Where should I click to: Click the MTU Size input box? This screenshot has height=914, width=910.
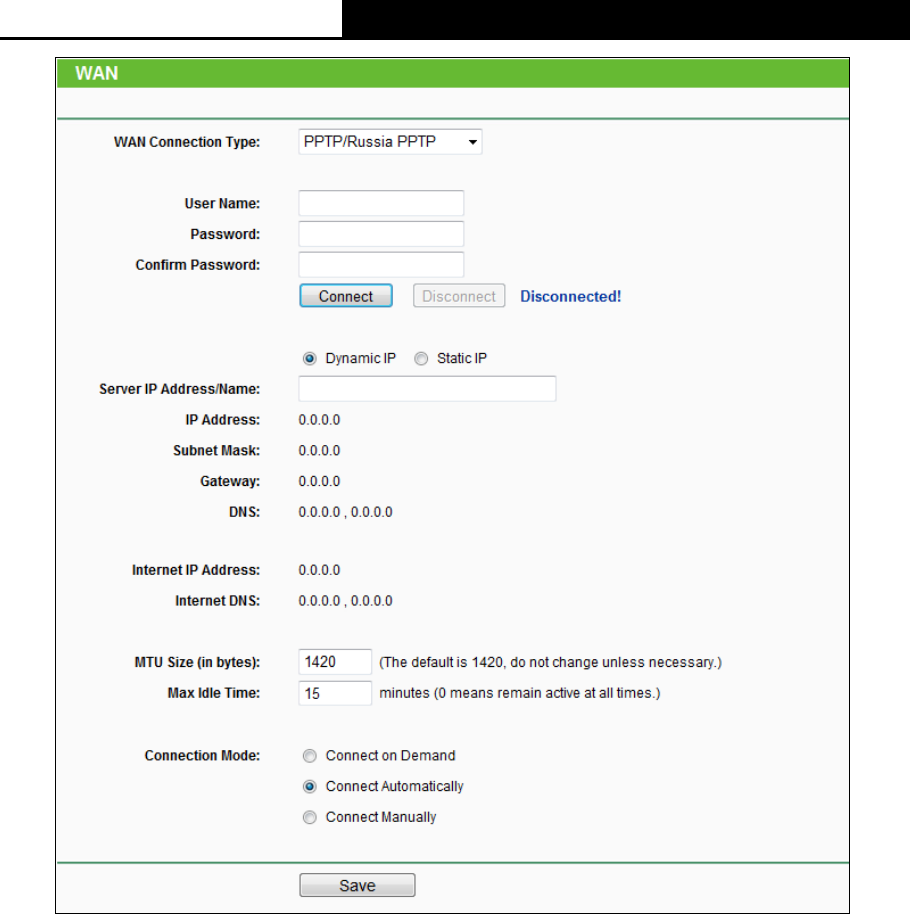[335, 662]
